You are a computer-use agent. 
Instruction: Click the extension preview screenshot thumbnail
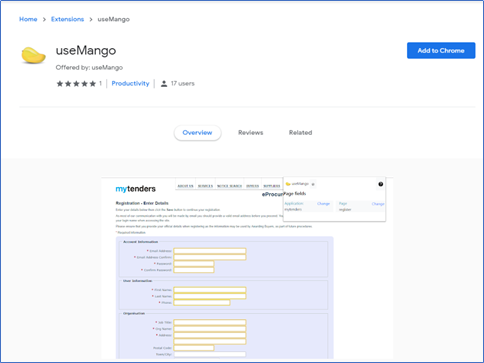247,268
